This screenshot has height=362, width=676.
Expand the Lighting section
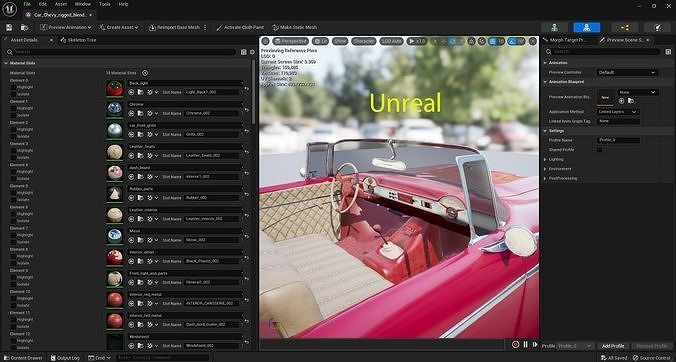click(x=545, y=159)
